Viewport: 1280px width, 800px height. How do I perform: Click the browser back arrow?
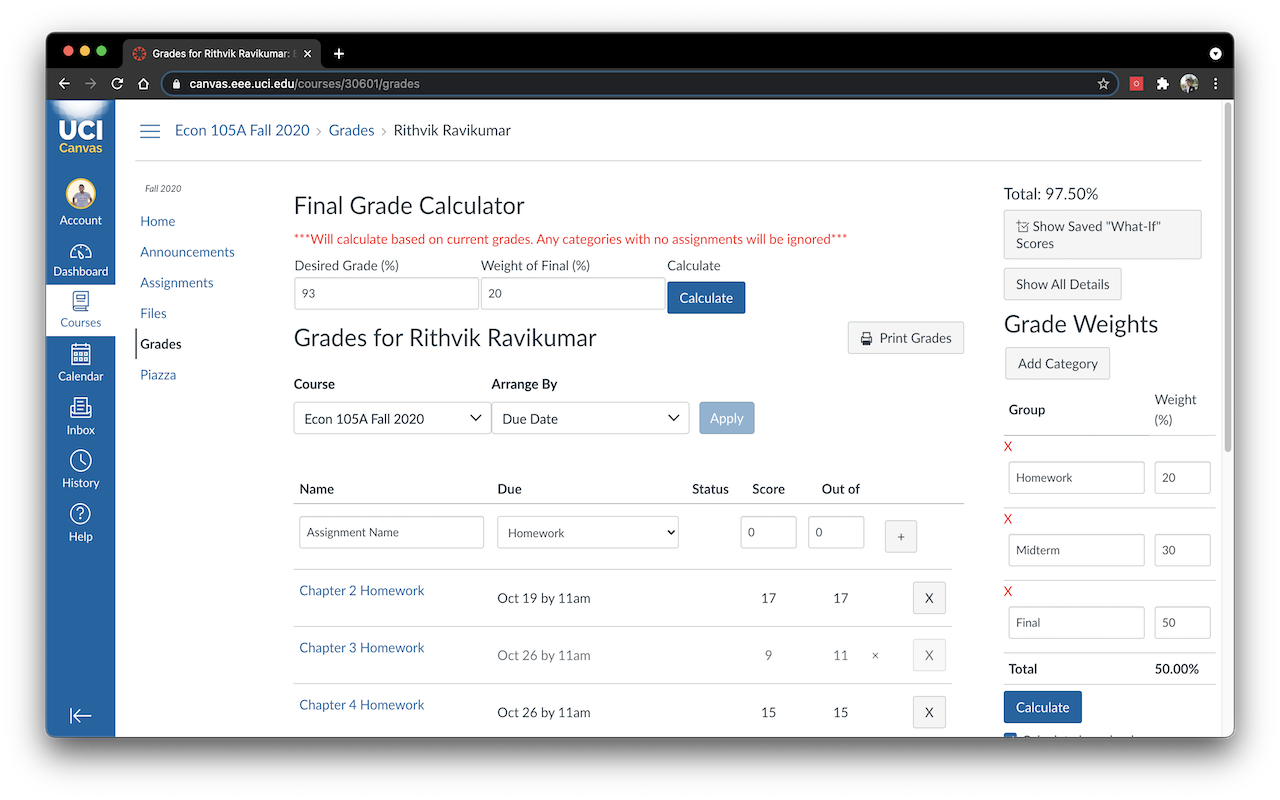(x=65, y=84)
